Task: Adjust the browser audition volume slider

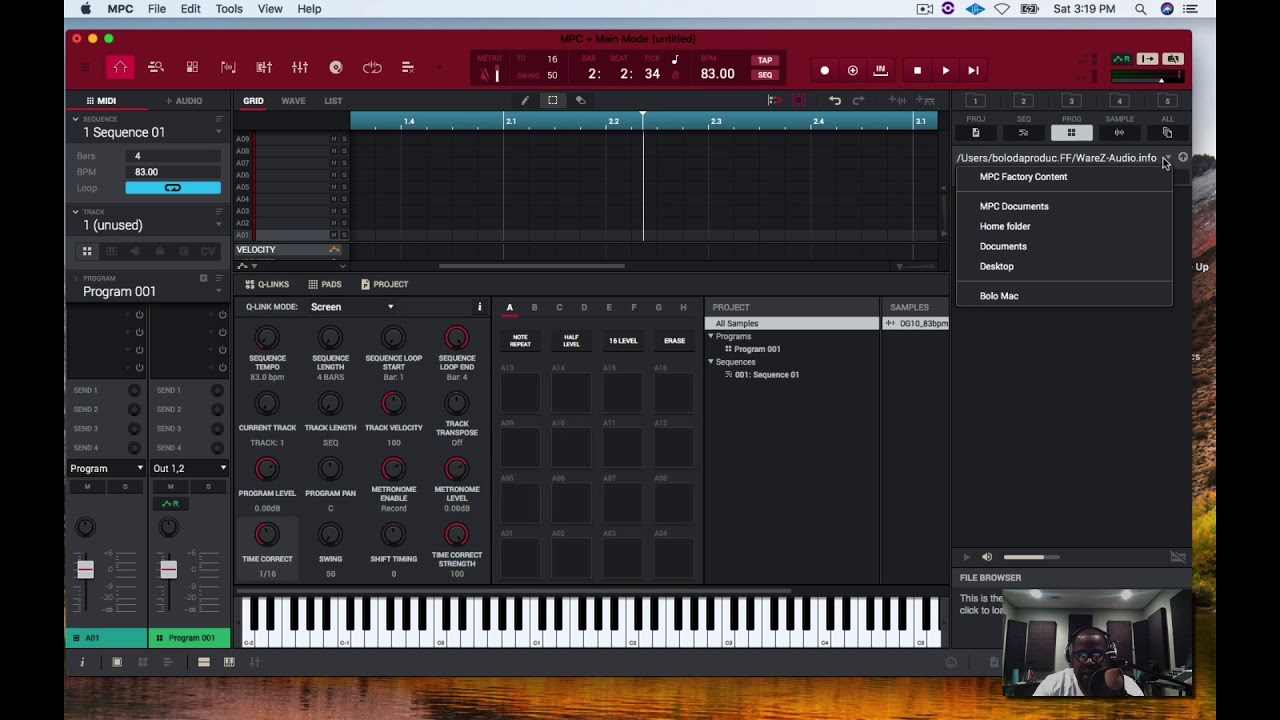Action: pos(1030,557)
